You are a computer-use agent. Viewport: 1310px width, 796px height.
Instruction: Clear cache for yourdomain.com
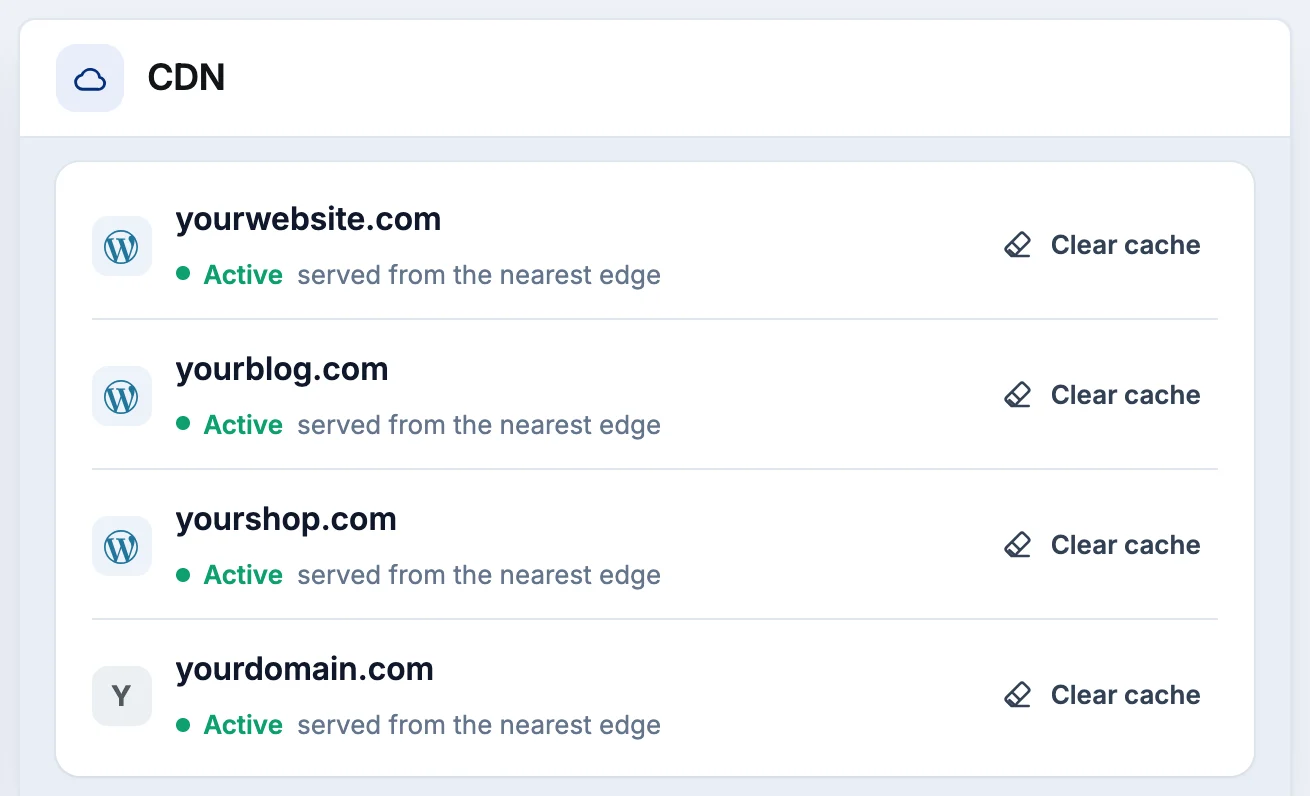[x=1102, y=695]
